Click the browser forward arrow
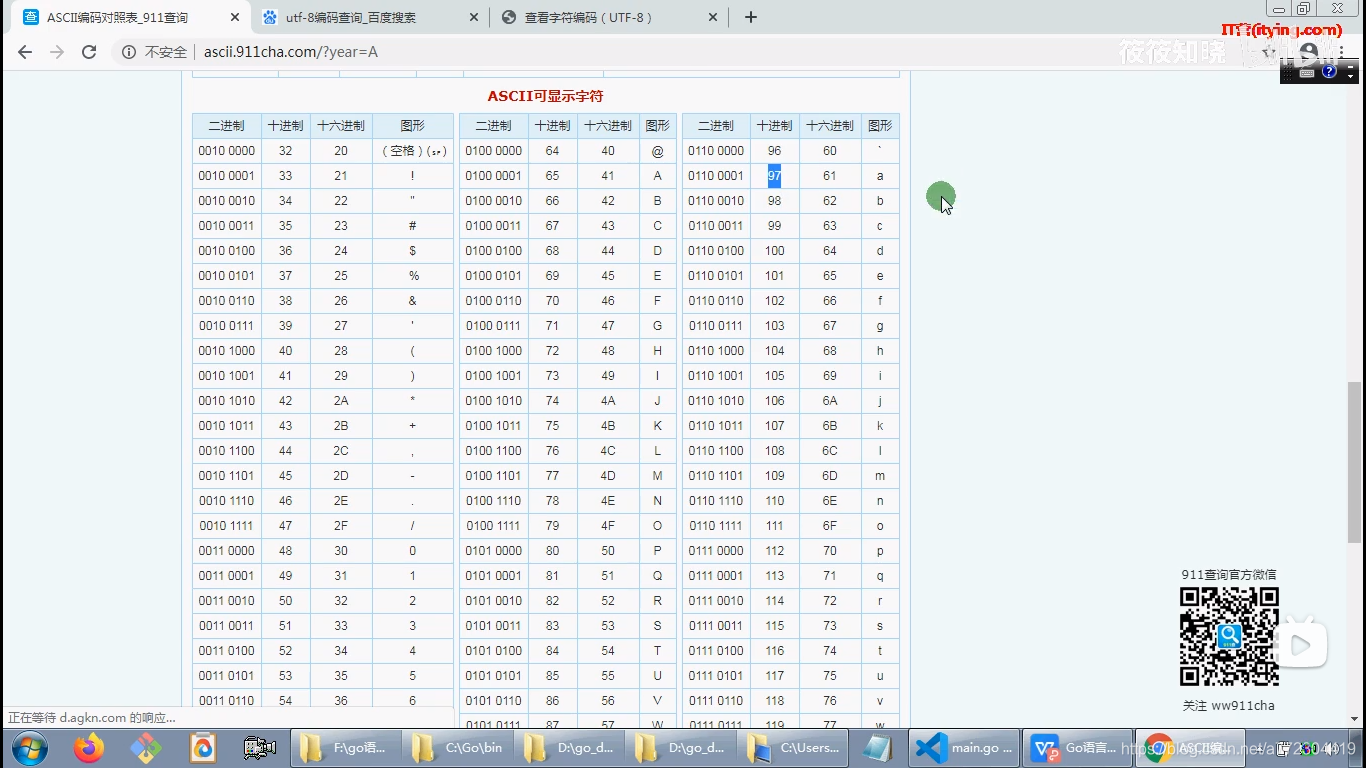 57,52
